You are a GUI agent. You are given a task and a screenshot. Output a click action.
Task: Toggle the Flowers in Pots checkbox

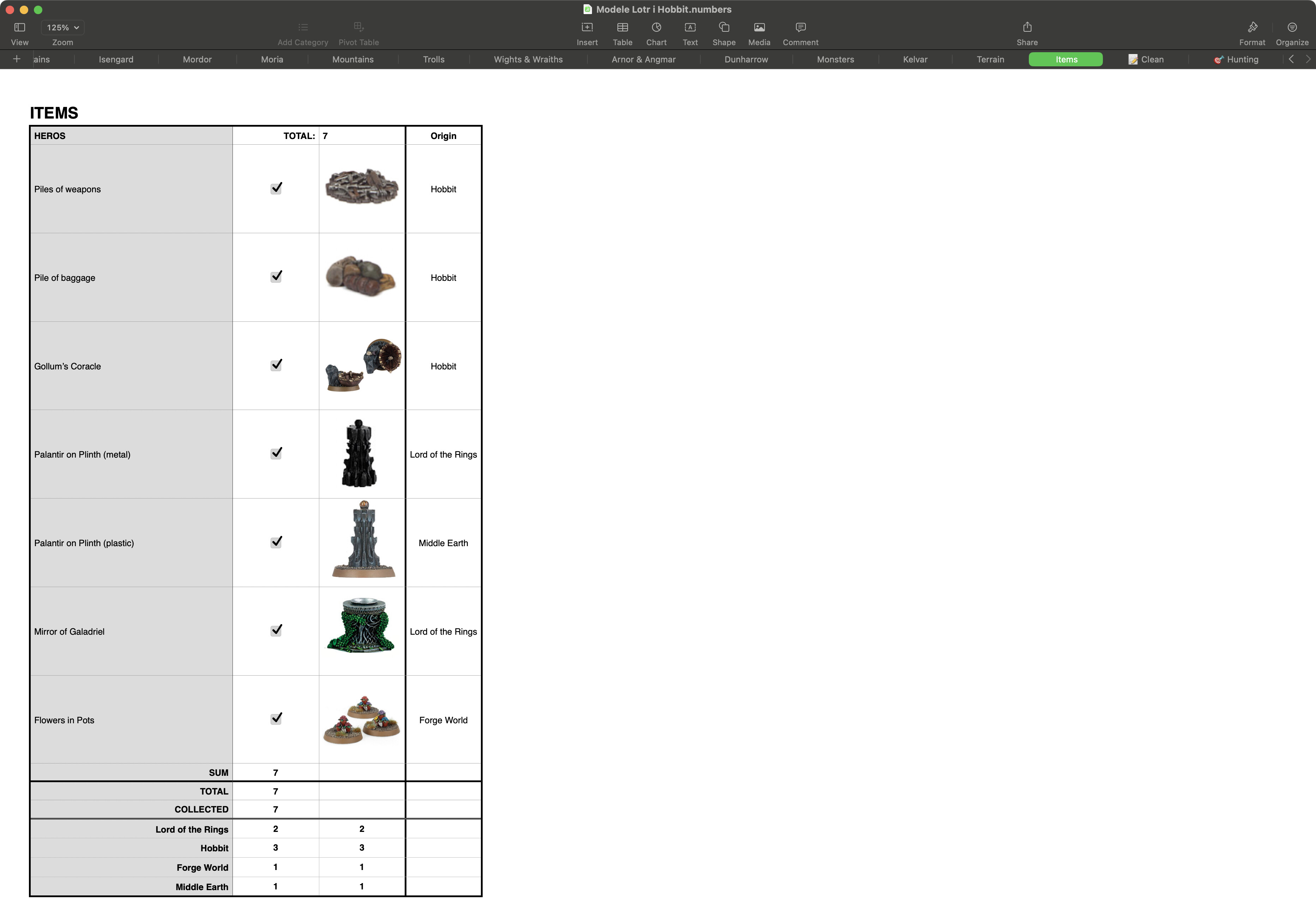(x=276, y=719)
